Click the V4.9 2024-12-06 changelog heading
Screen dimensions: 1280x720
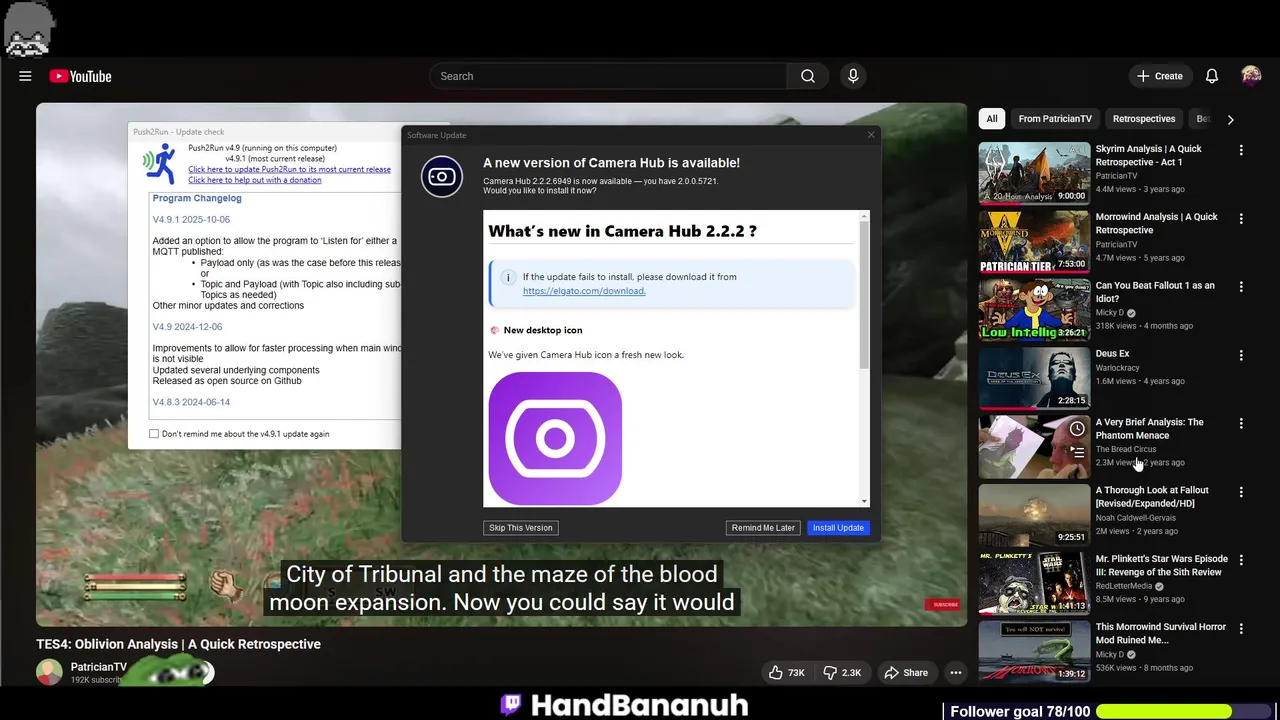click(187, 327)
